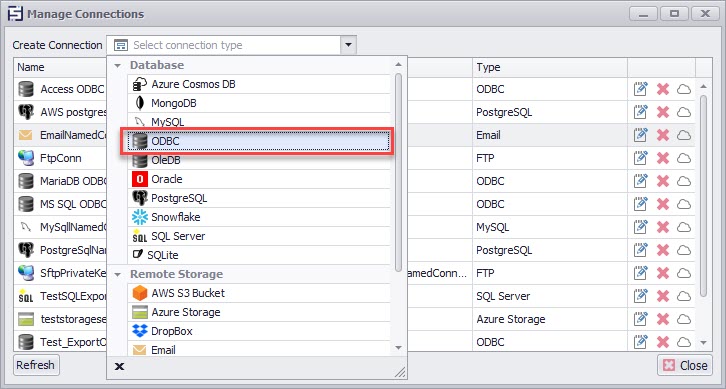
Task: Delete the FtpConn connection
Action: 663,158
